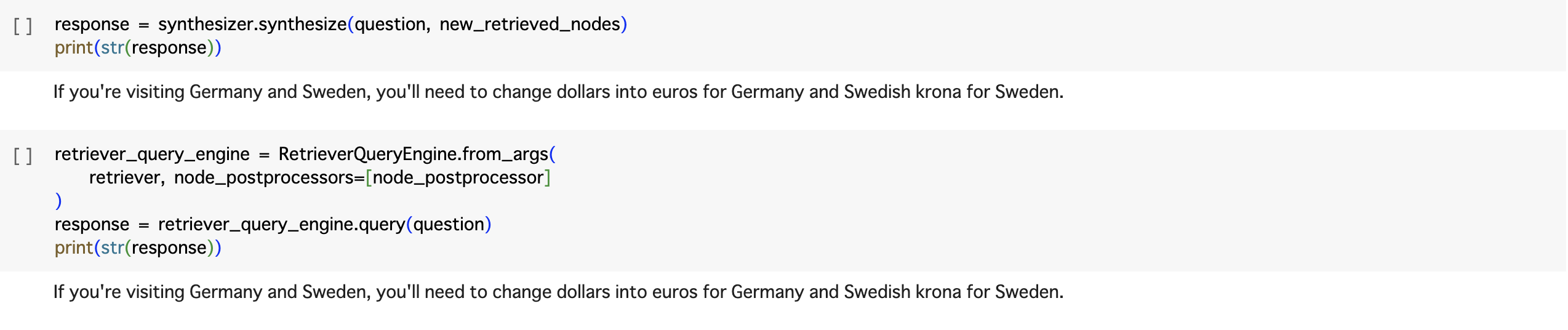
Task: Click the question argument in synthesize call
Action: [390, 24]
